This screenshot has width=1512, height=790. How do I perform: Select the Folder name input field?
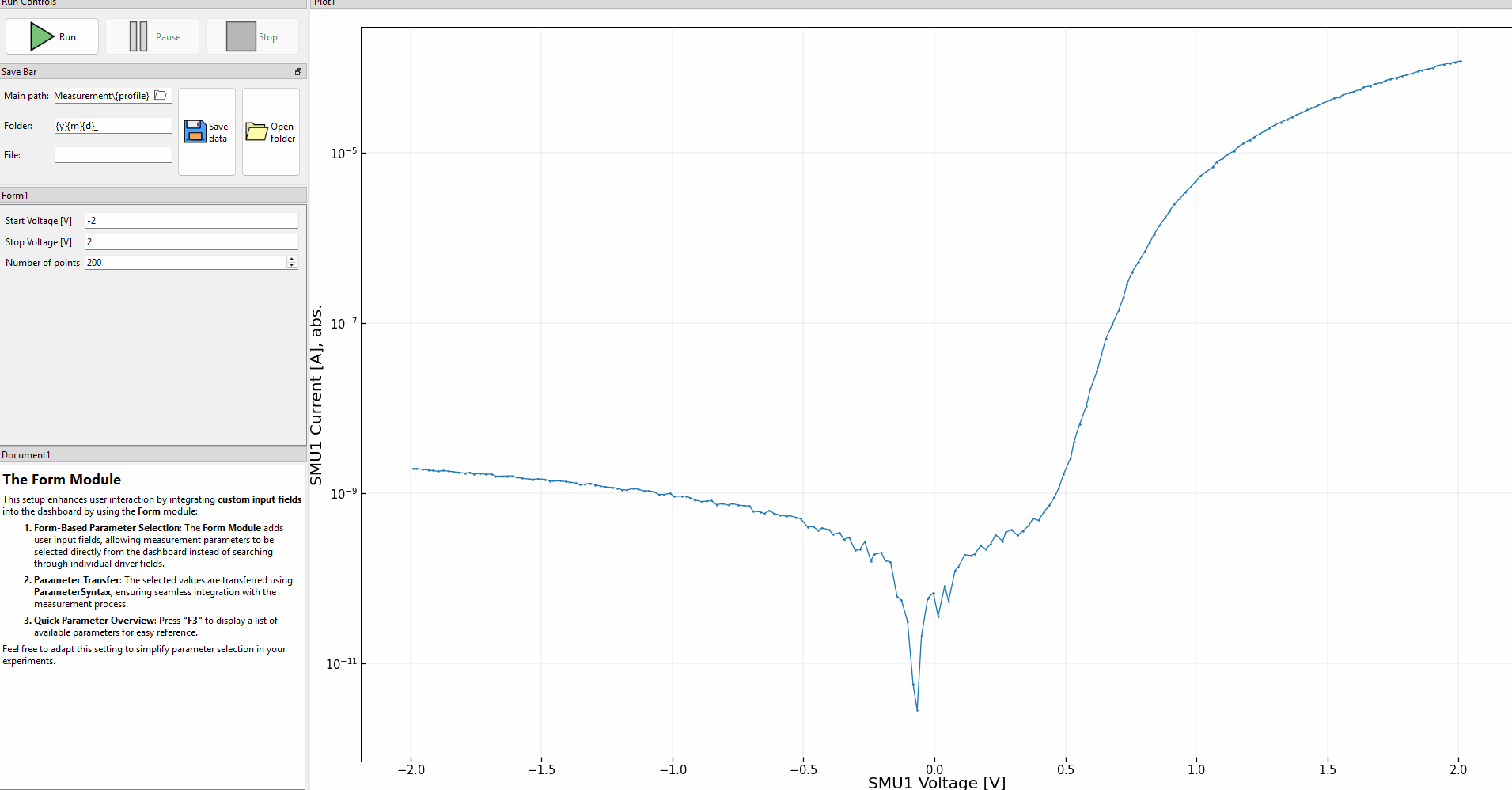pos(112,126)
